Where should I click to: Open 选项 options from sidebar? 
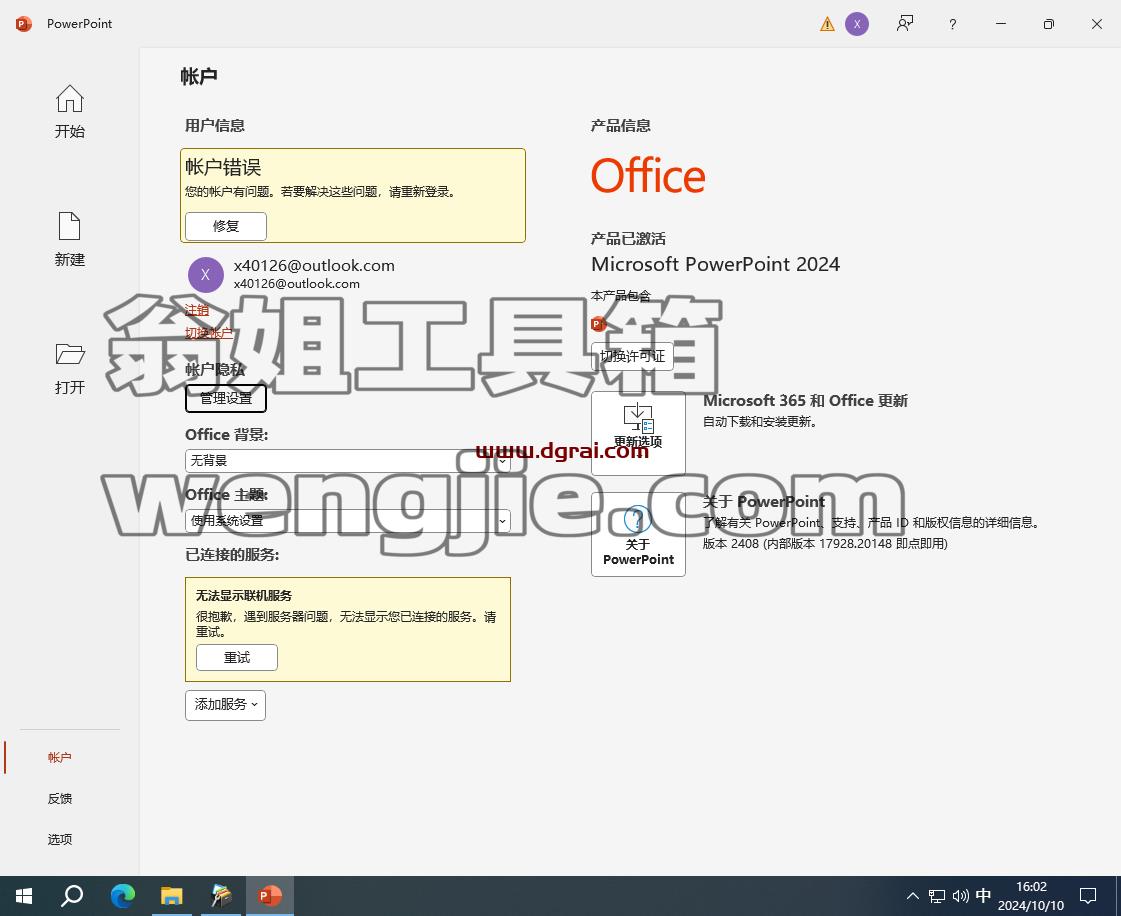pyautogui.click(x=59, y=839)
